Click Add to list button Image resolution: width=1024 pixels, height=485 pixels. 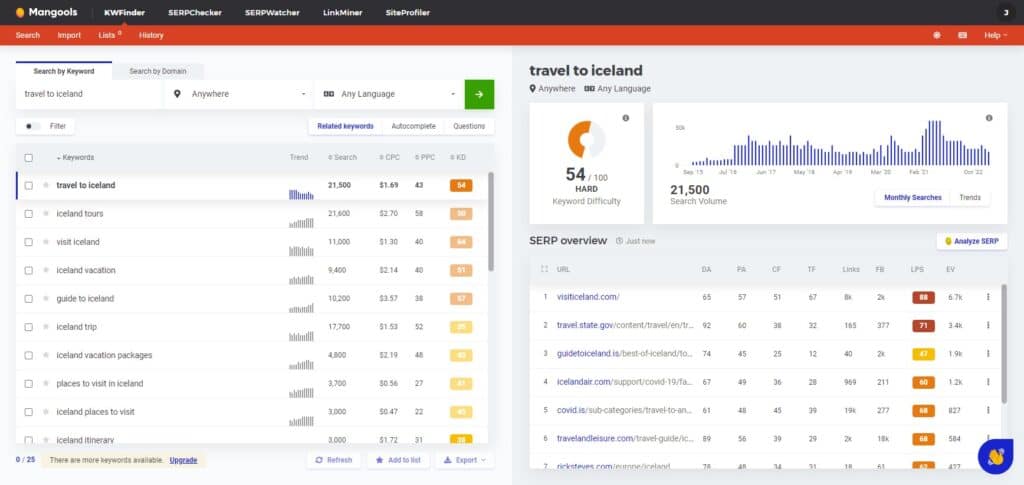coord(398,460)
